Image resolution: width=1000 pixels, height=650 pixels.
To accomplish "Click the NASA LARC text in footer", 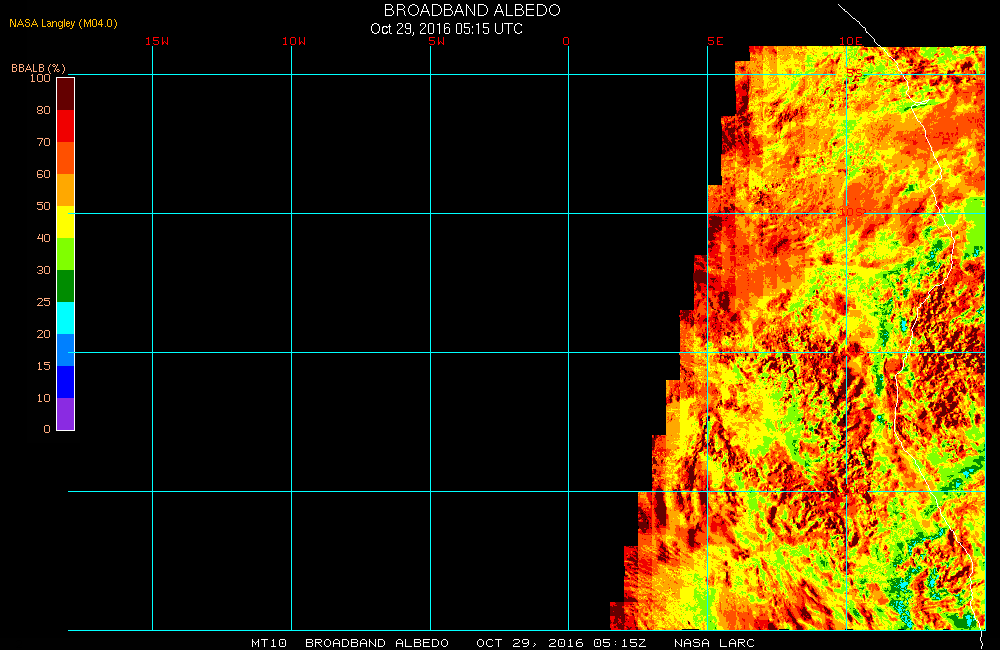I will [714, 643].
